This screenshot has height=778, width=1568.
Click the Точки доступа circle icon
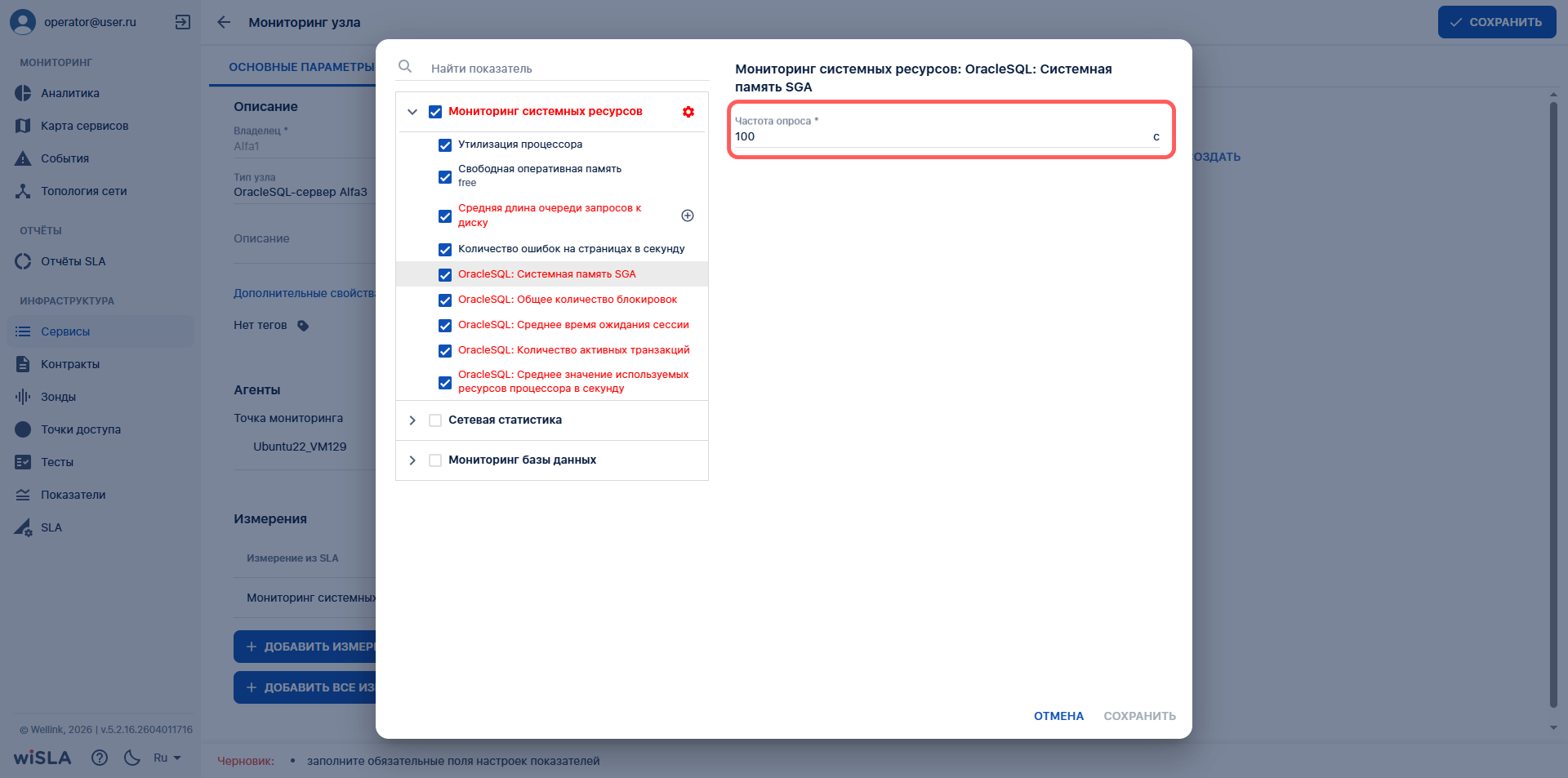23,429
